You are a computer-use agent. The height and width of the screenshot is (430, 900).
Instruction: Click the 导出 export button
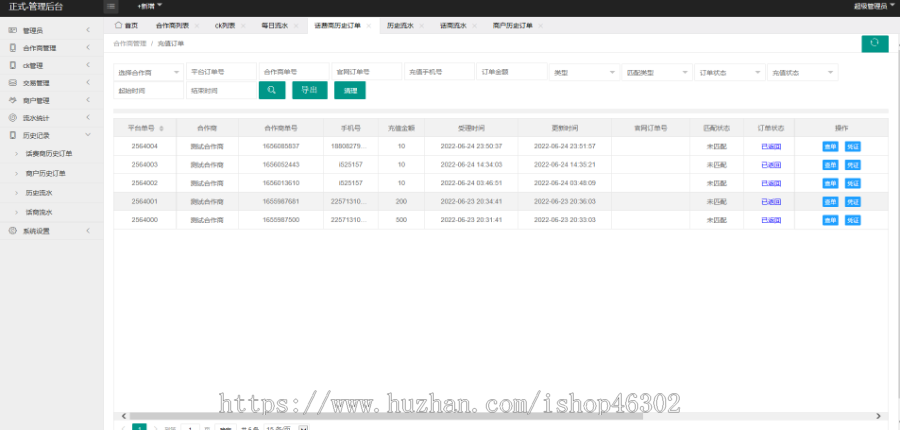310,90
